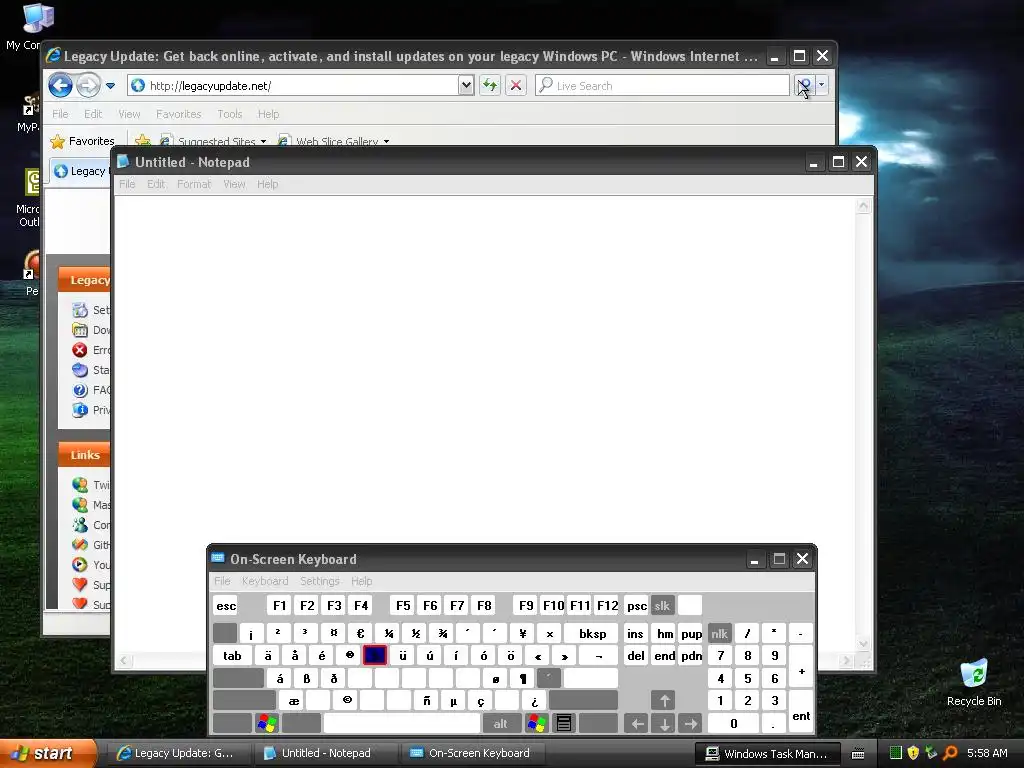
Task: Expand the Suggested Sites dropdown
Action: pyautogui.click(x=263, y=142)
